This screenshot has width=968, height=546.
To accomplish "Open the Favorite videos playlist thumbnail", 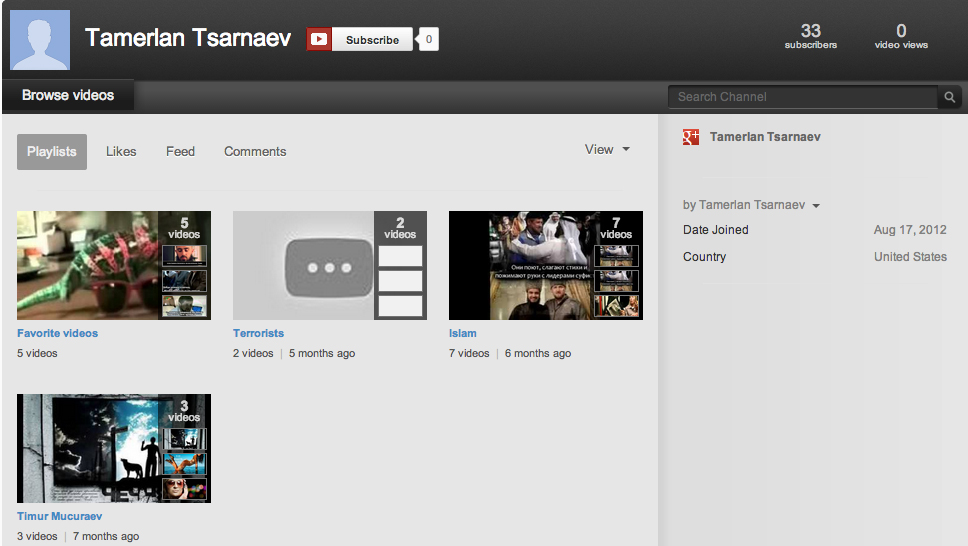I will (113, 265).
